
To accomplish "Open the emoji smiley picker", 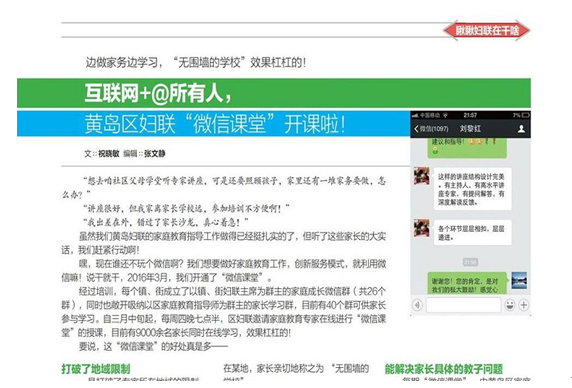I will pos(510,305).
